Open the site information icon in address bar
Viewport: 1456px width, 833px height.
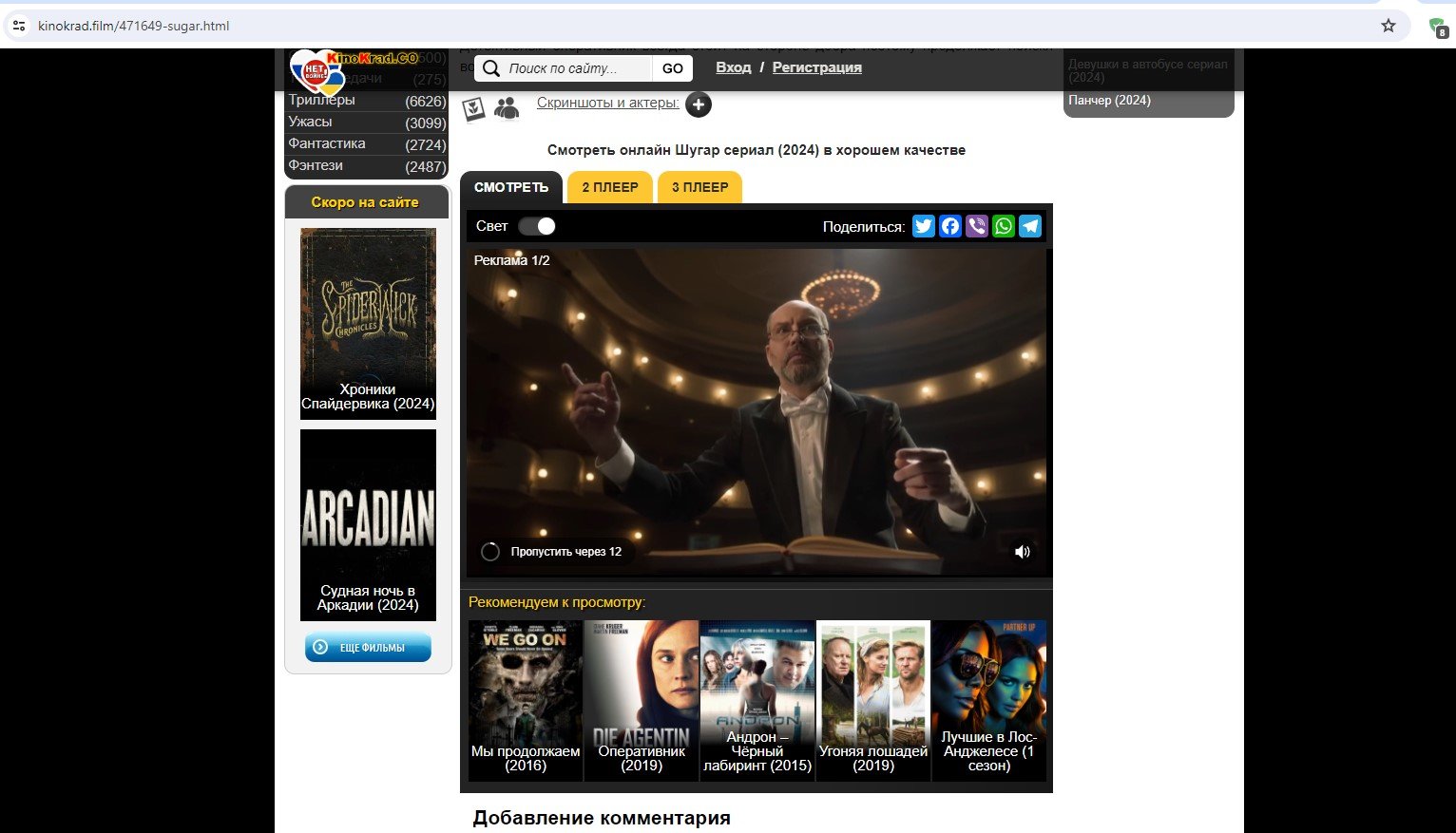pos(19,26)
